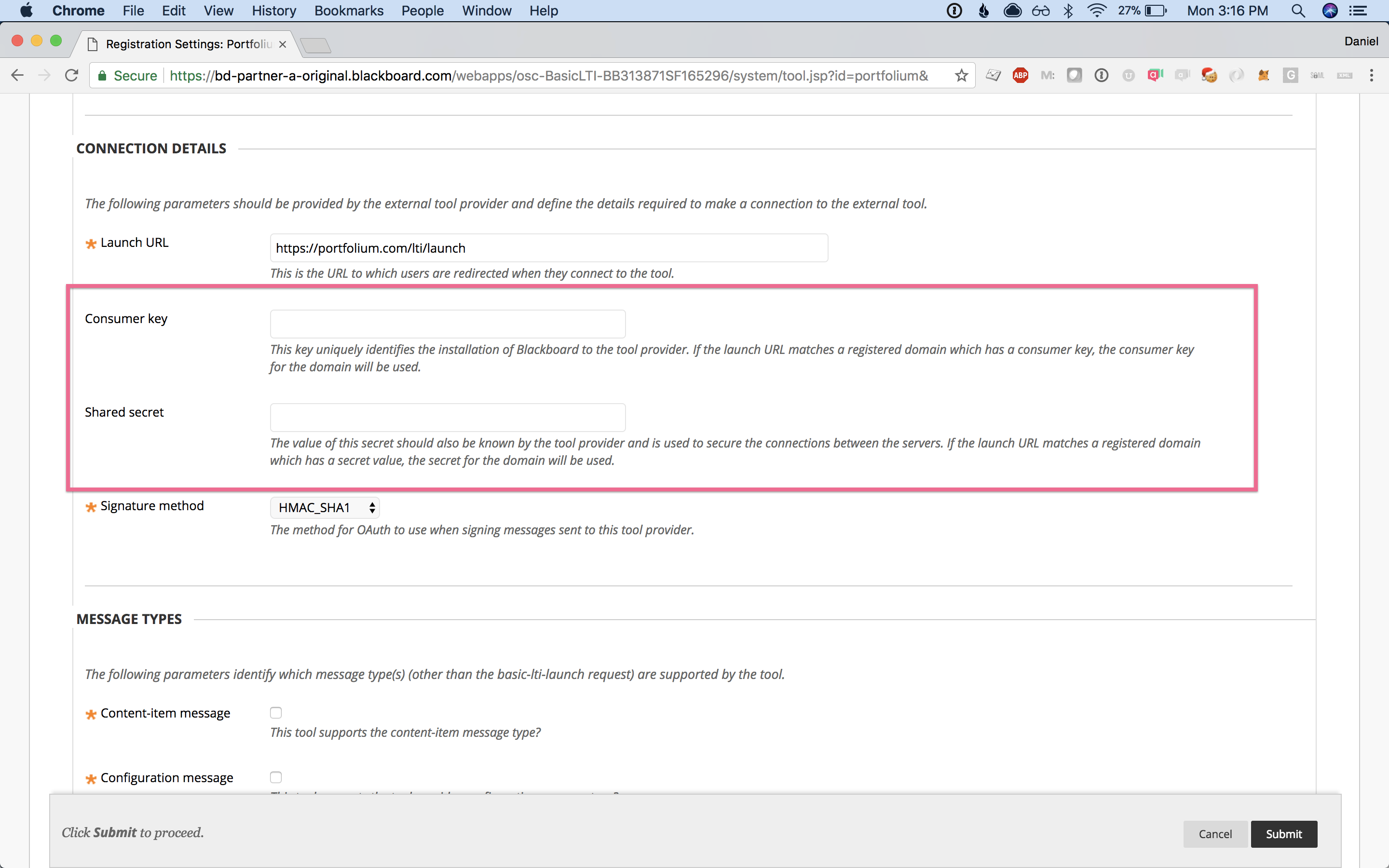Screen dimensions: 1389x868
Task: Check the Configuration message checkbox
Action: pyautogui.click(x=276, y=777)
